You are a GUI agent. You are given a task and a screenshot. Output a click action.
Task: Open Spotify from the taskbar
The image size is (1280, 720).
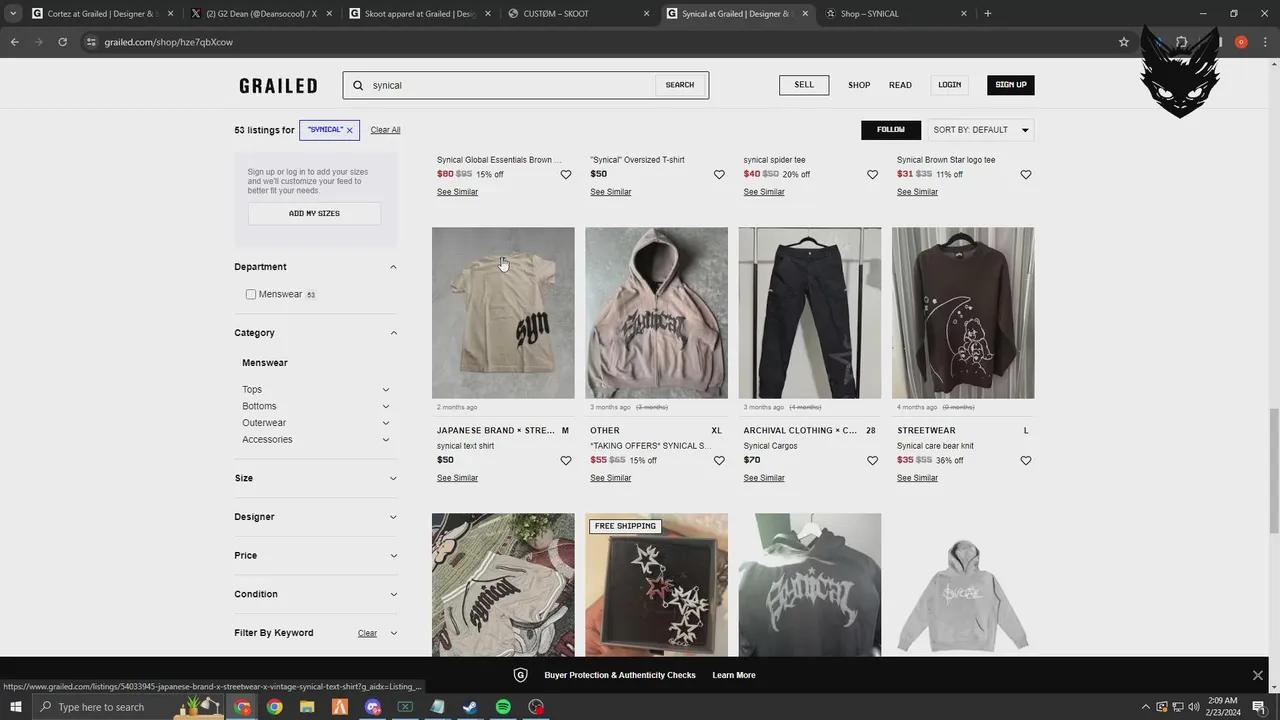503,707
